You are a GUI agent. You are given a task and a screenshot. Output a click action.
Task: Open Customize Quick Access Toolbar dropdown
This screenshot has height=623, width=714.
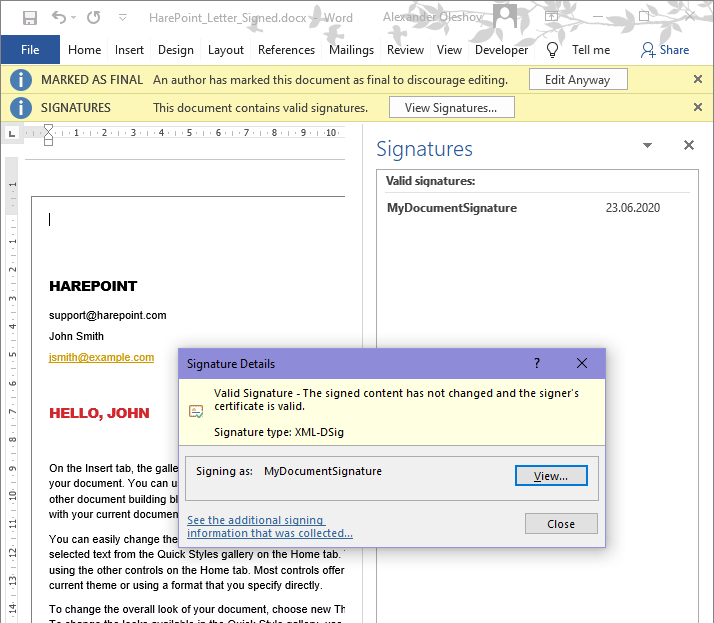[122, 17]
